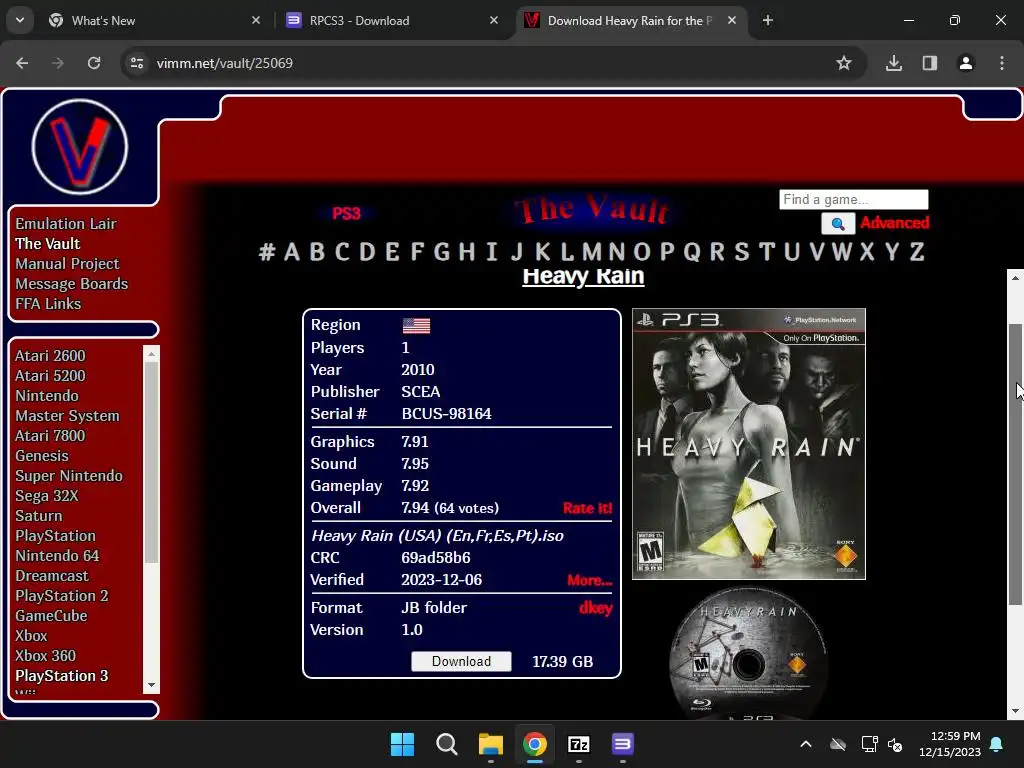The height and width of the screenshot is (768, 1024).
Task: Click the Chrome taskbar icon
Action: click(x=535, y=744)
